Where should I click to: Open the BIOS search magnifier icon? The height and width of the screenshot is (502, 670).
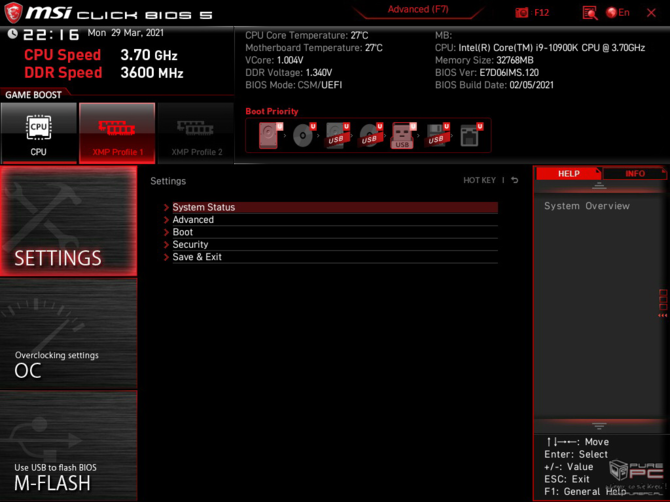click(590, 13)
